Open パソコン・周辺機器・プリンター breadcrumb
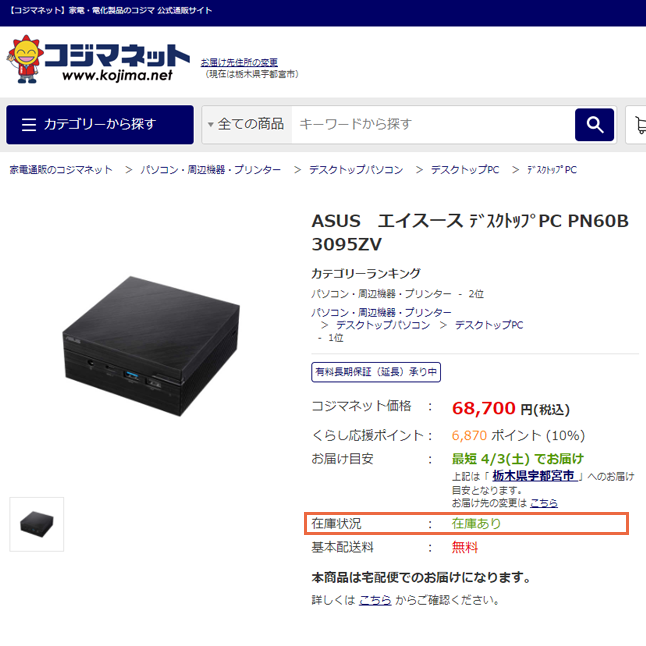 [x=211, y=170]
